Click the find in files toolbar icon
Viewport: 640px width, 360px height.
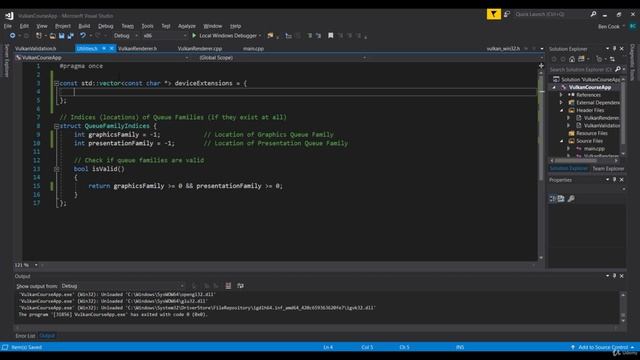click(270, 36)
